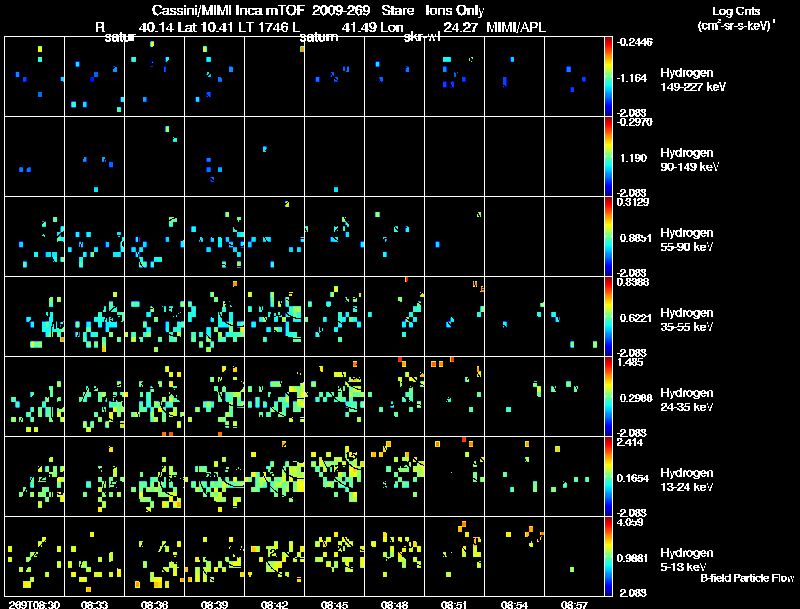The width and height of the screenshot is (800, 609).
Task: Select the 0.6221 colorbar value
Action: (636, 318)
